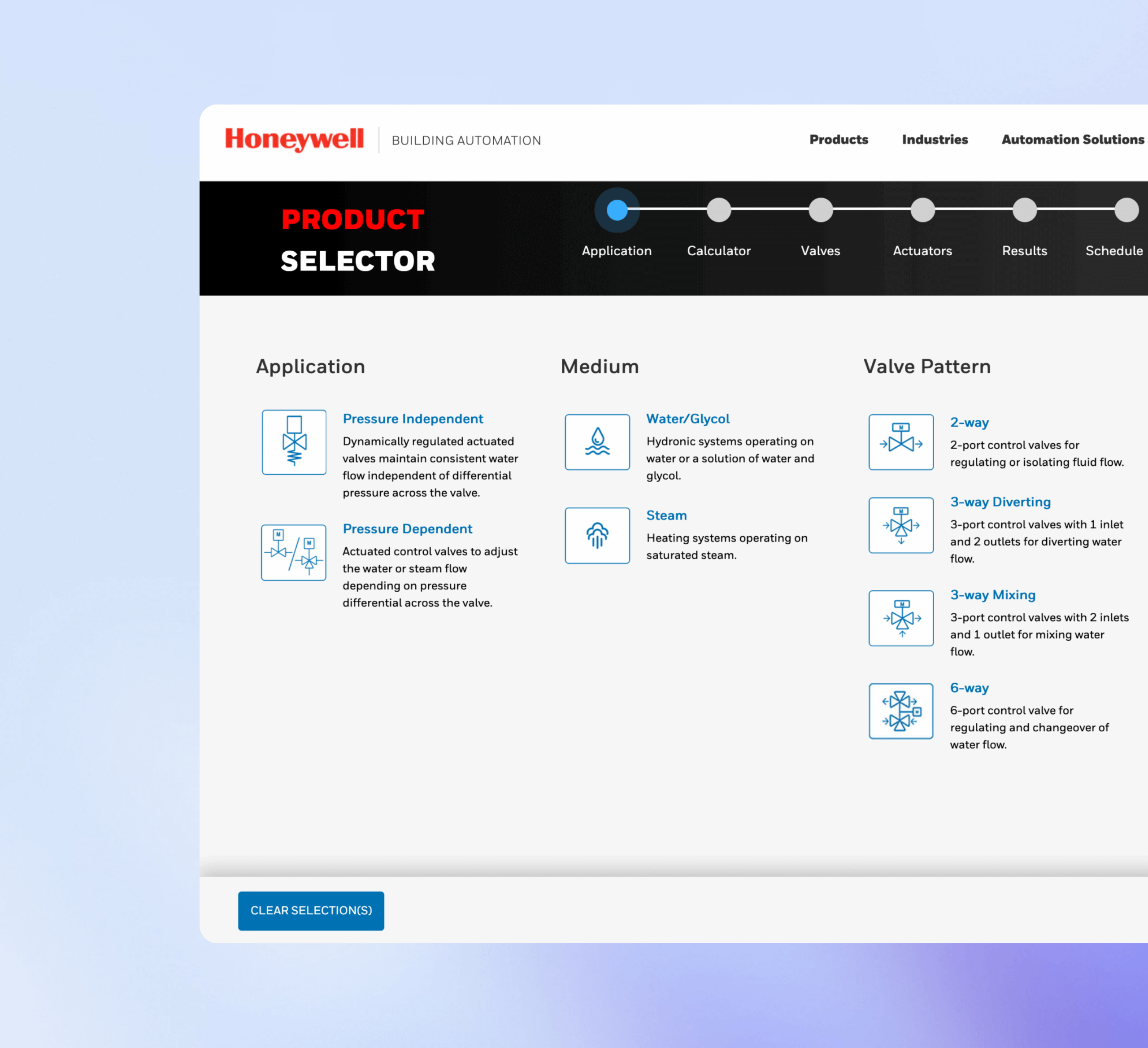Open the Products menu
The height and width of the screenshot is (1048, 1148).
coord(839,140)
